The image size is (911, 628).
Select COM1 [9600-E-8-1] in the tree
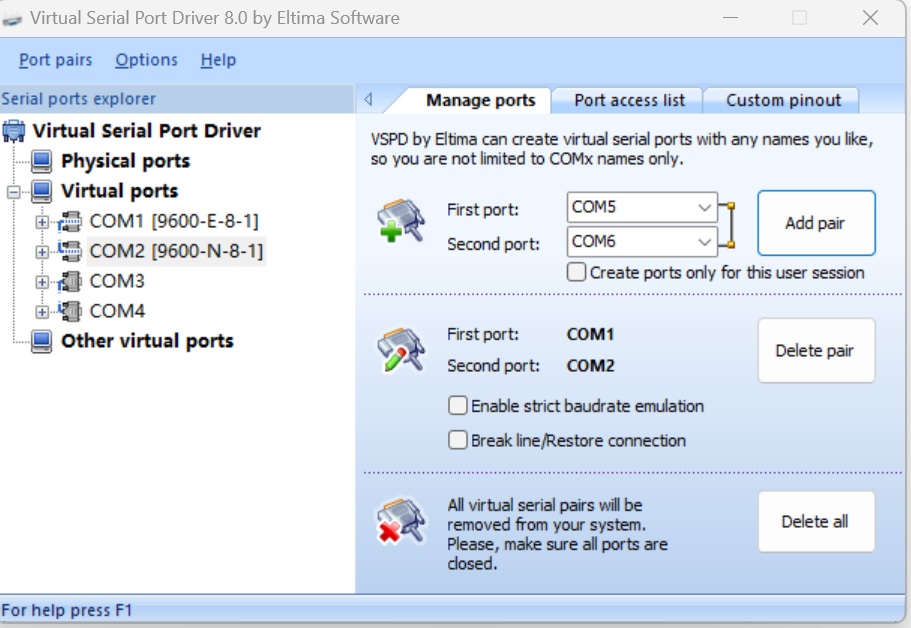click(174, 221)
